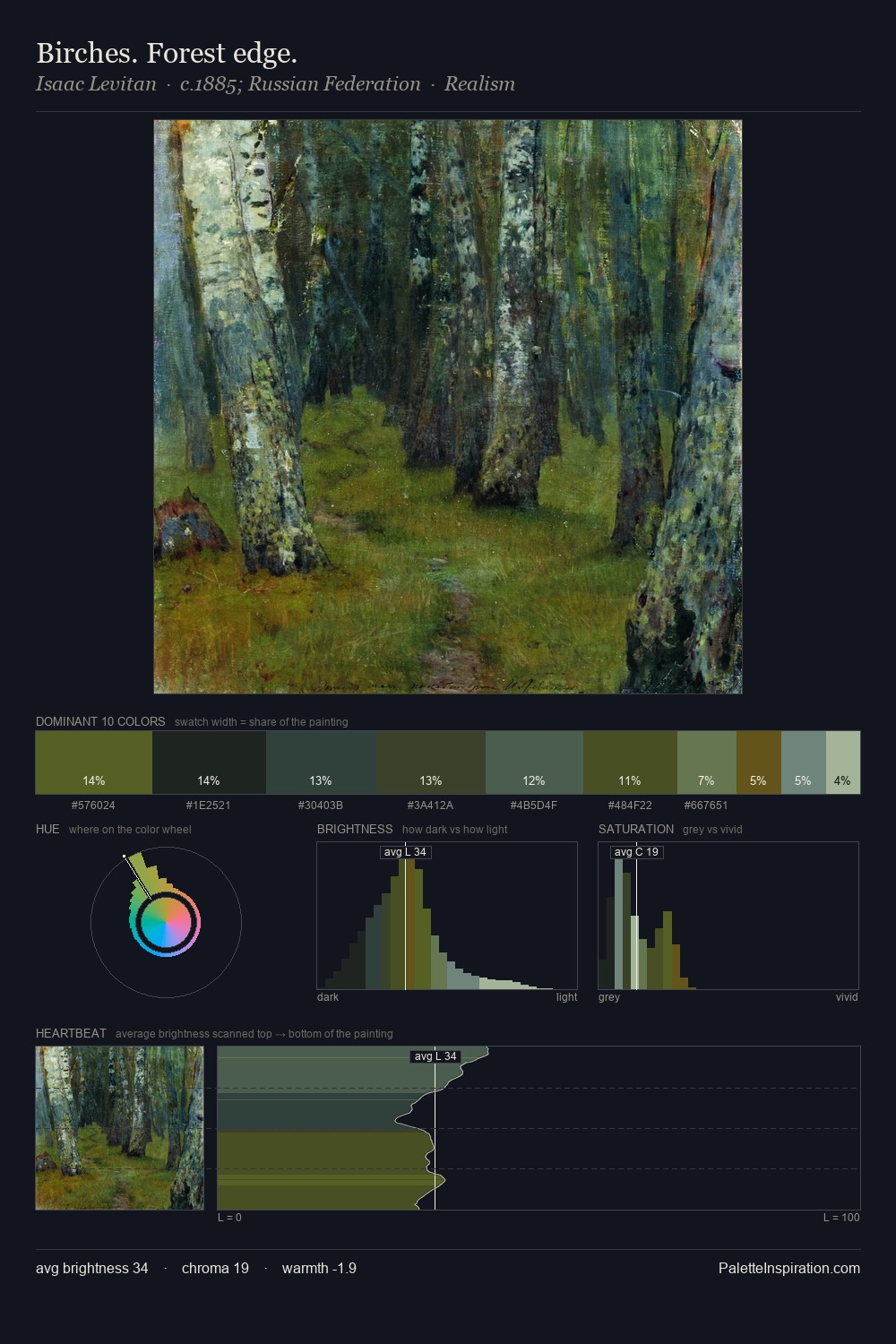Open the main birch forest painting image
The height and width of the screenshot is (1344, 896).
pos(448,407)
